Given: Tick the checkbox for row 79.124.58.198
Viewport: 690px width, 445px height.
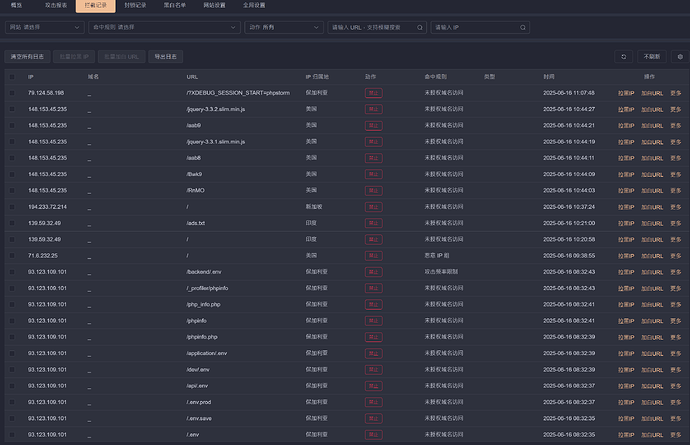Looking at the screenshot, I should coord(12,93).
